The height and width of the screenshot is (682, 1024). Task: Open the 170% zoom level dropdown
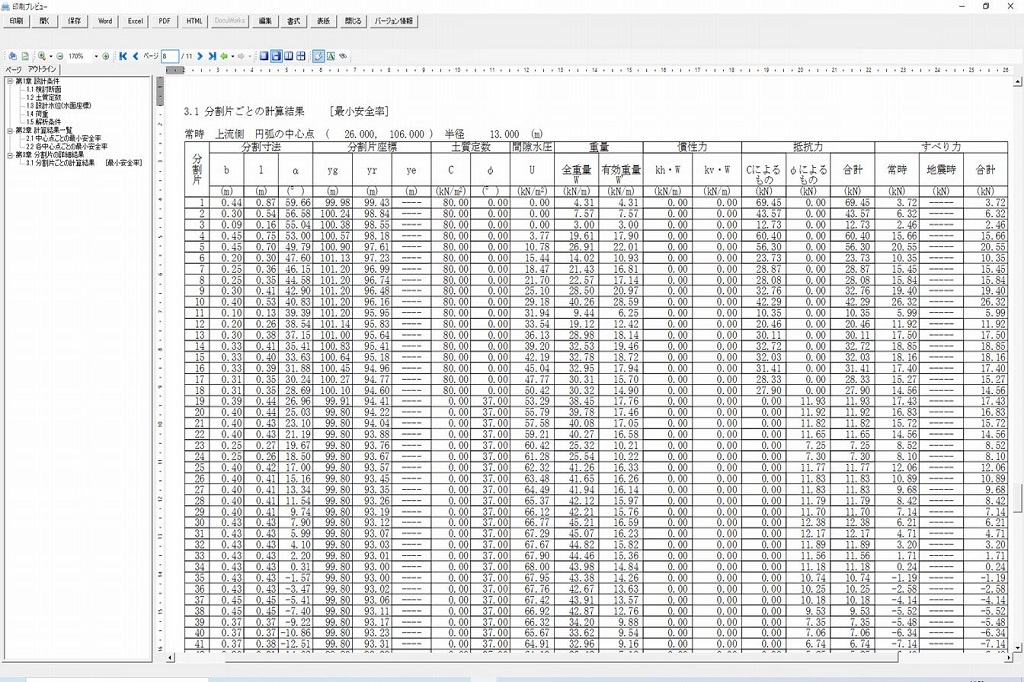(x=96, y=56)
